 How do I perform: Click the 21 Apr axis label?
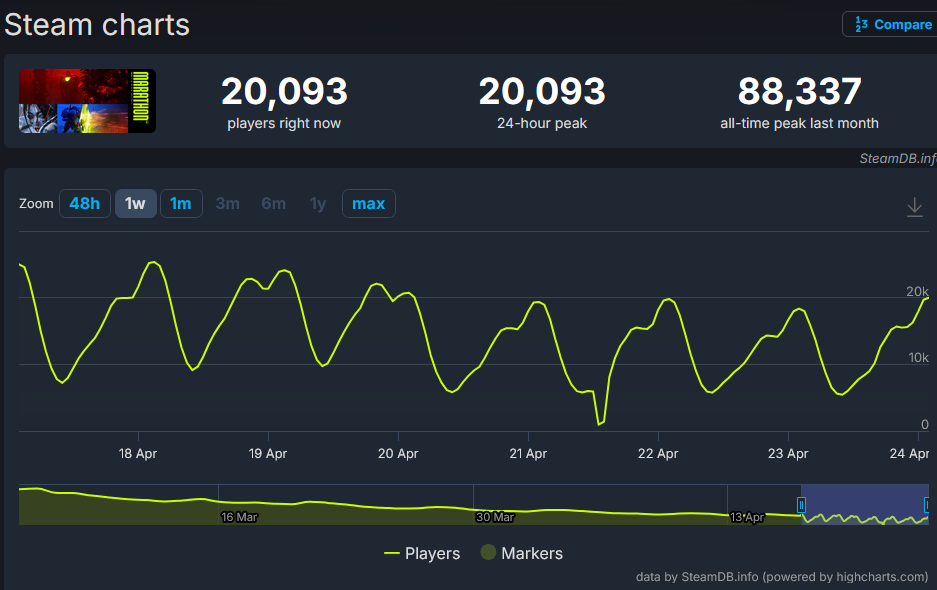[528, 454]
